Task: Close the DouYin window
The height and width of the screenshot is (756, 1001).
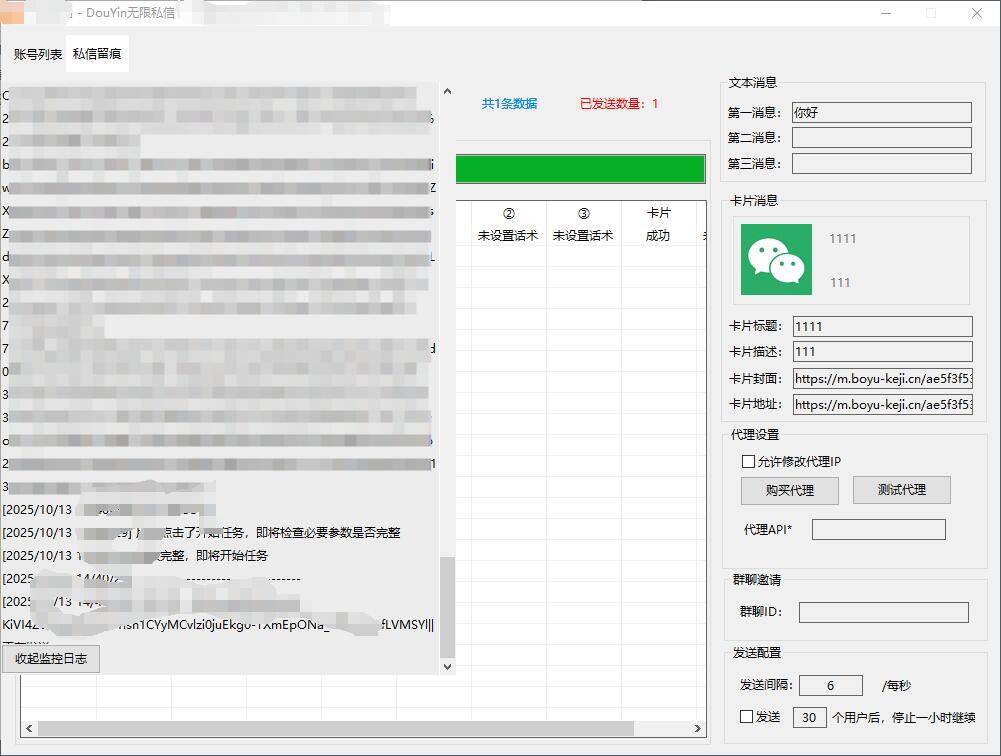Action: pyautogui.click(x=977, y=13)
